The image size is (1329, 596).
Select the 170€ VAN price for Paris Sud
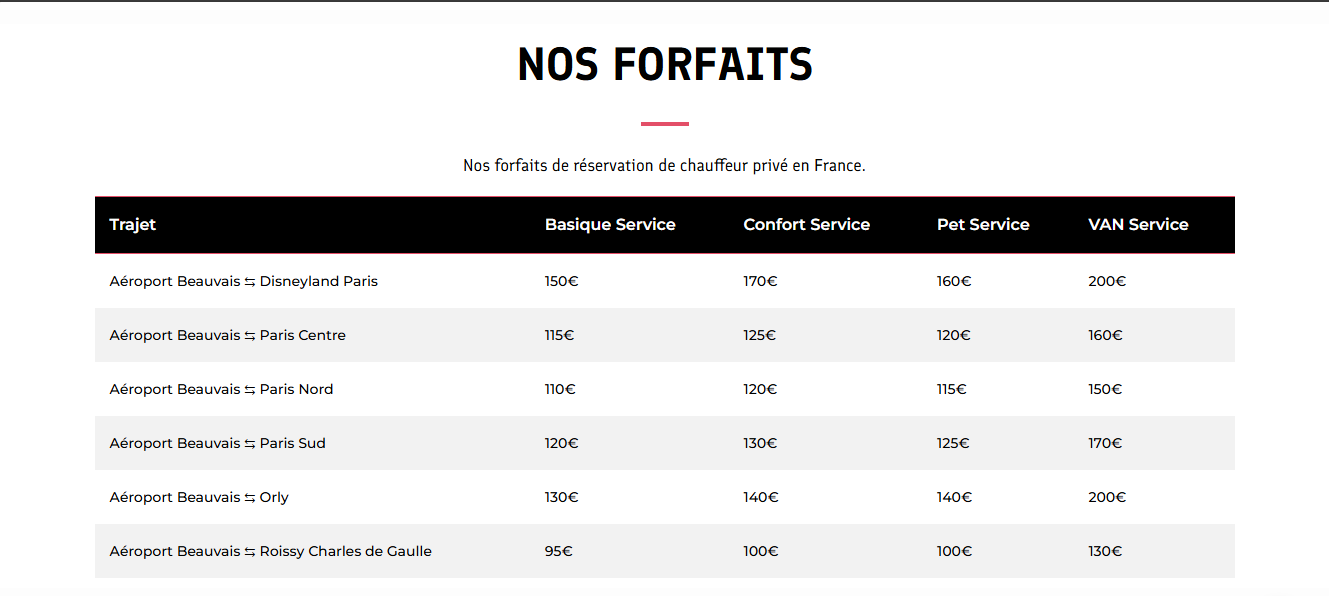[x=1105, y=443]
